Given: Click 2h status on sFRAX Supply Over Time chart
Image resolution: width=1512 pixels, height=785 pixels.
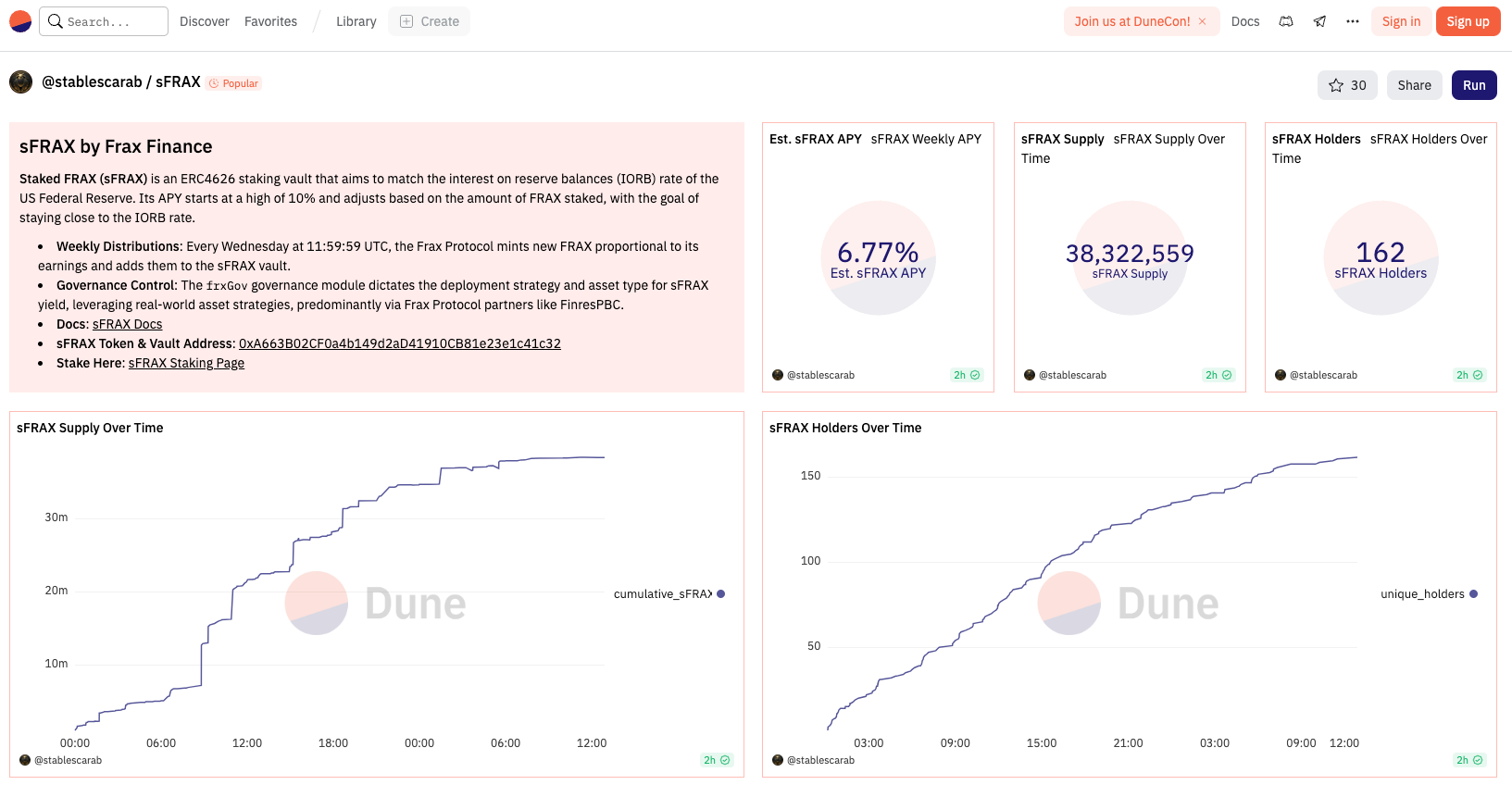Looking at the screenshot, I should click(717, 760).
